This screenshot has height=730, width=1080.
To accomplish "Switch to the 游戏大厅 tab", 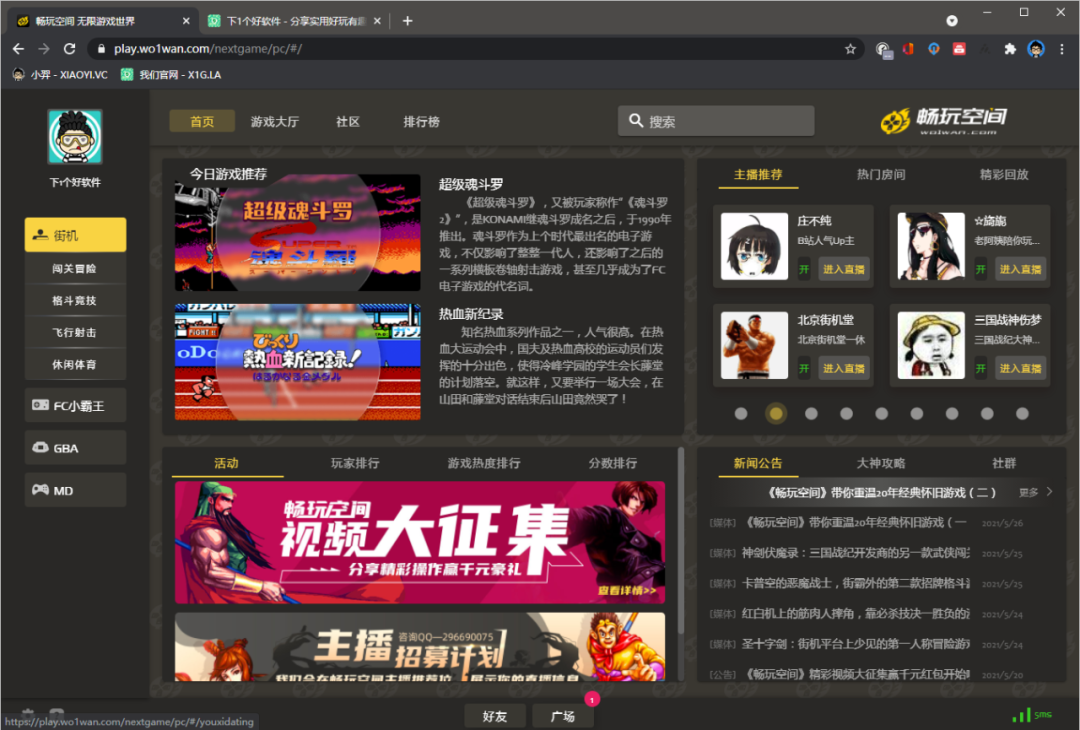I will (x=275, y=121).
